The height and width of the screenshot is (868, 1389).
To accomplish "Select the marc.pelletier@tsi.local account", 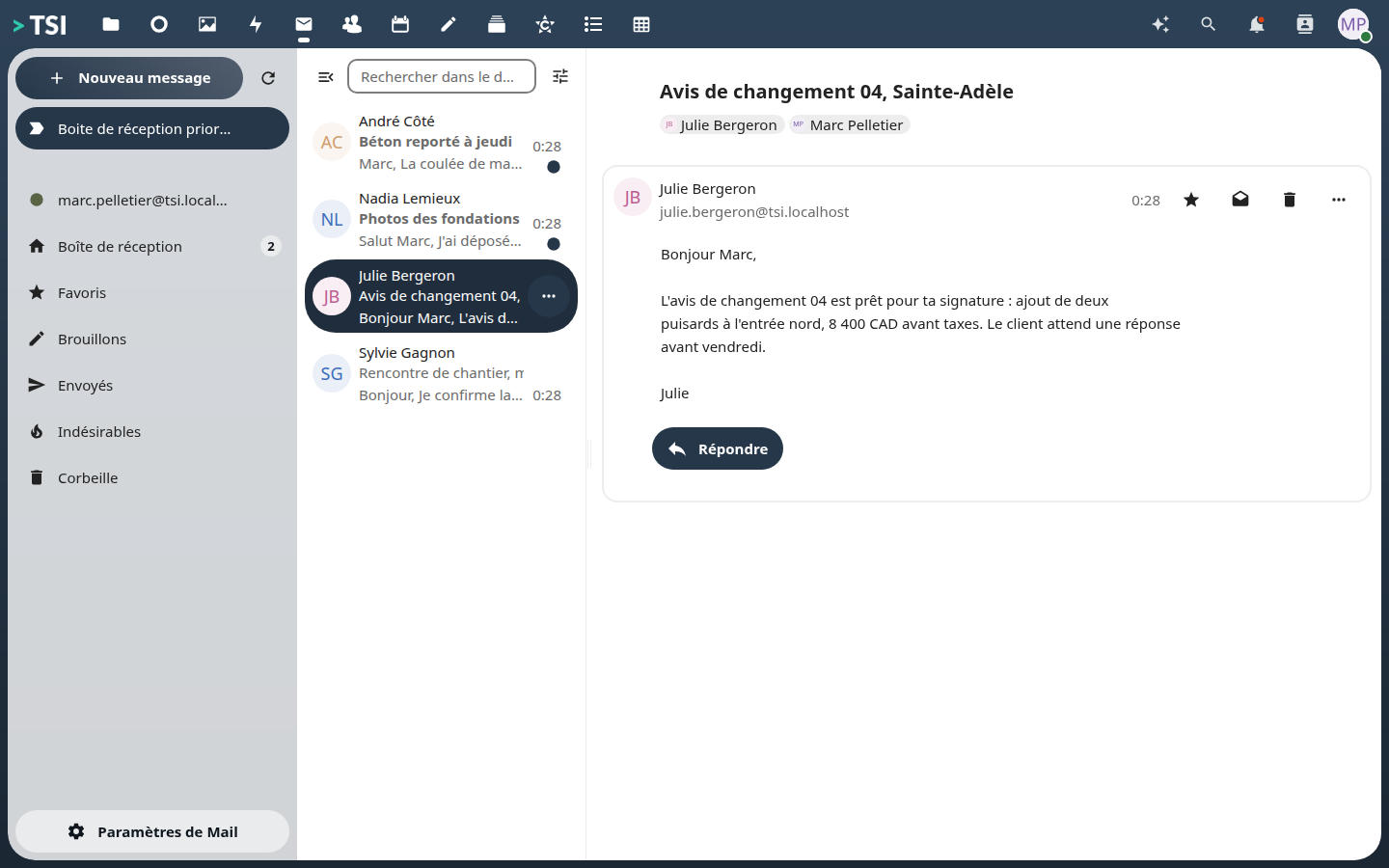I will point(152,200).
